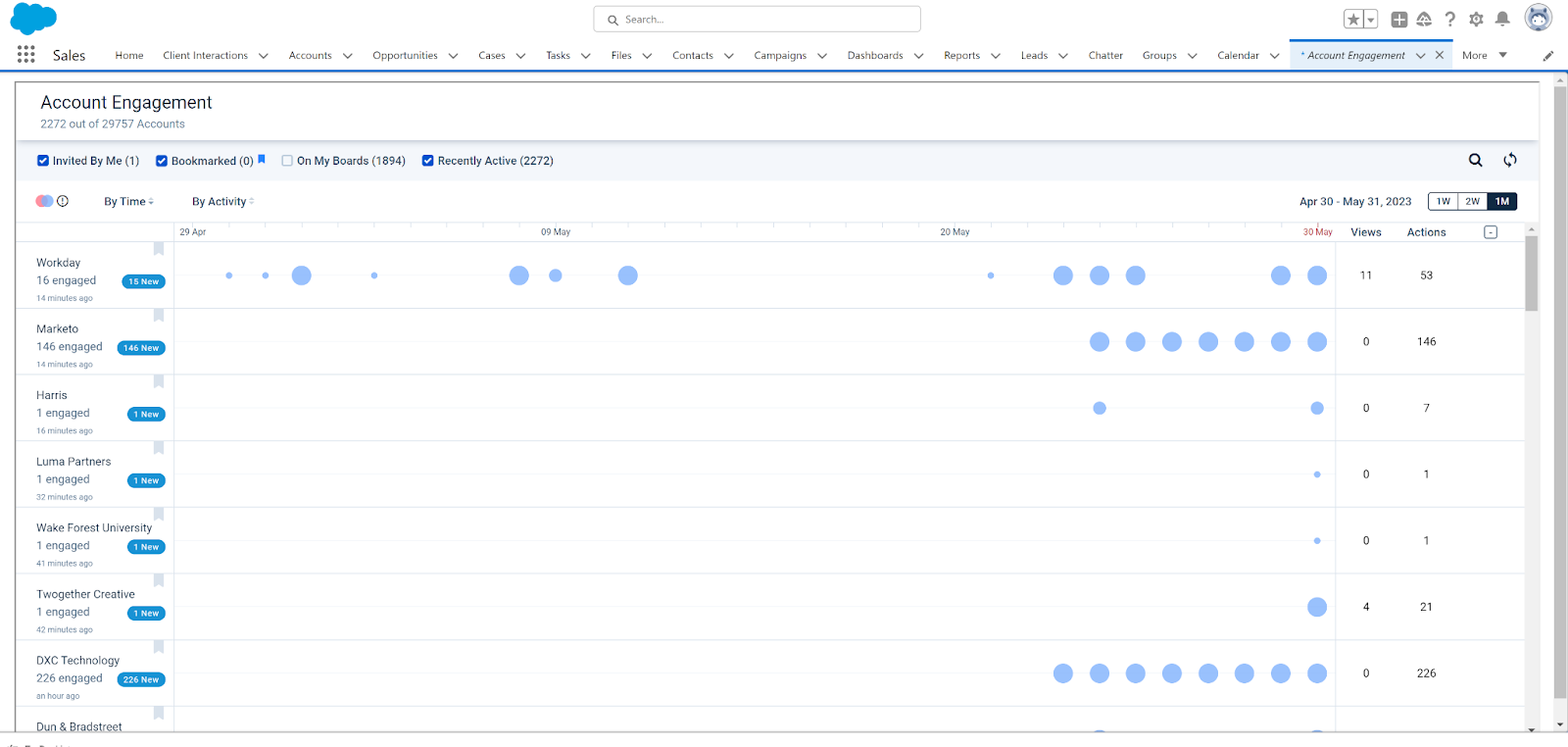This screenshot has width=1568, height=747.
Task: Click the 146 New badge for Marketo
Action: (x=141, y=348)
